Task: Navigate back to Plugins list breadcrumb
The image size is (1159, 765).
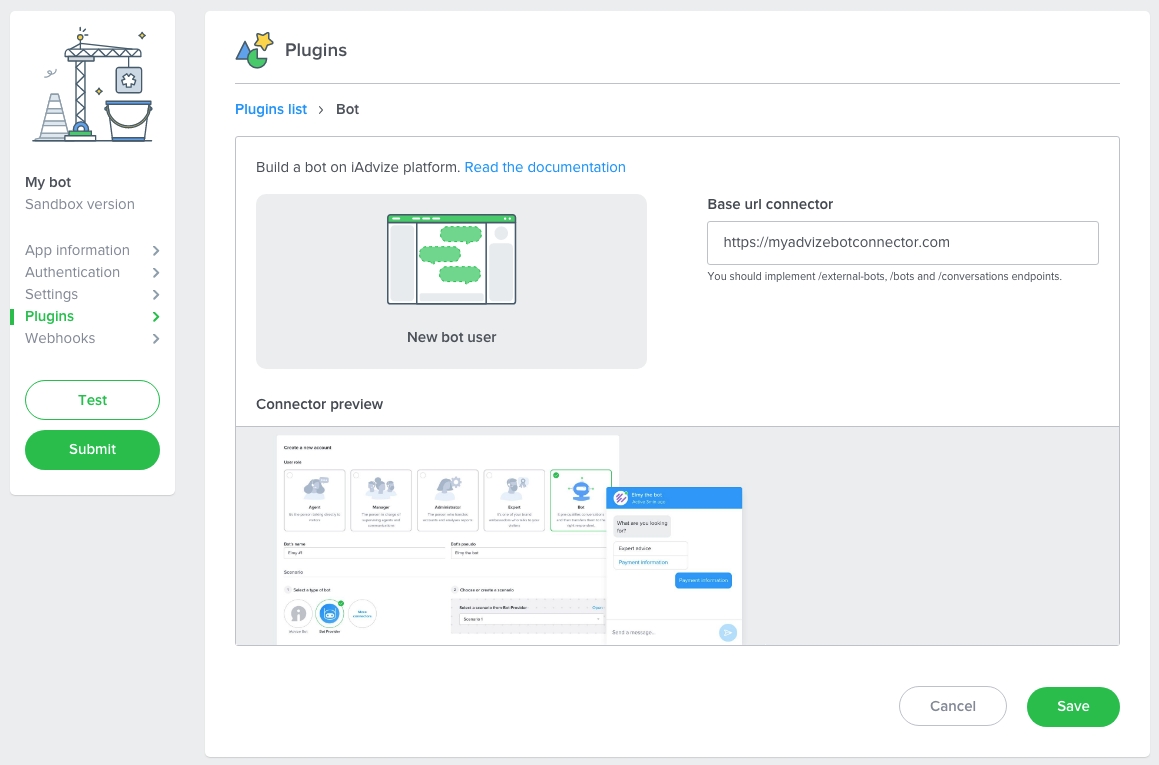Action: tap(271, 109)
